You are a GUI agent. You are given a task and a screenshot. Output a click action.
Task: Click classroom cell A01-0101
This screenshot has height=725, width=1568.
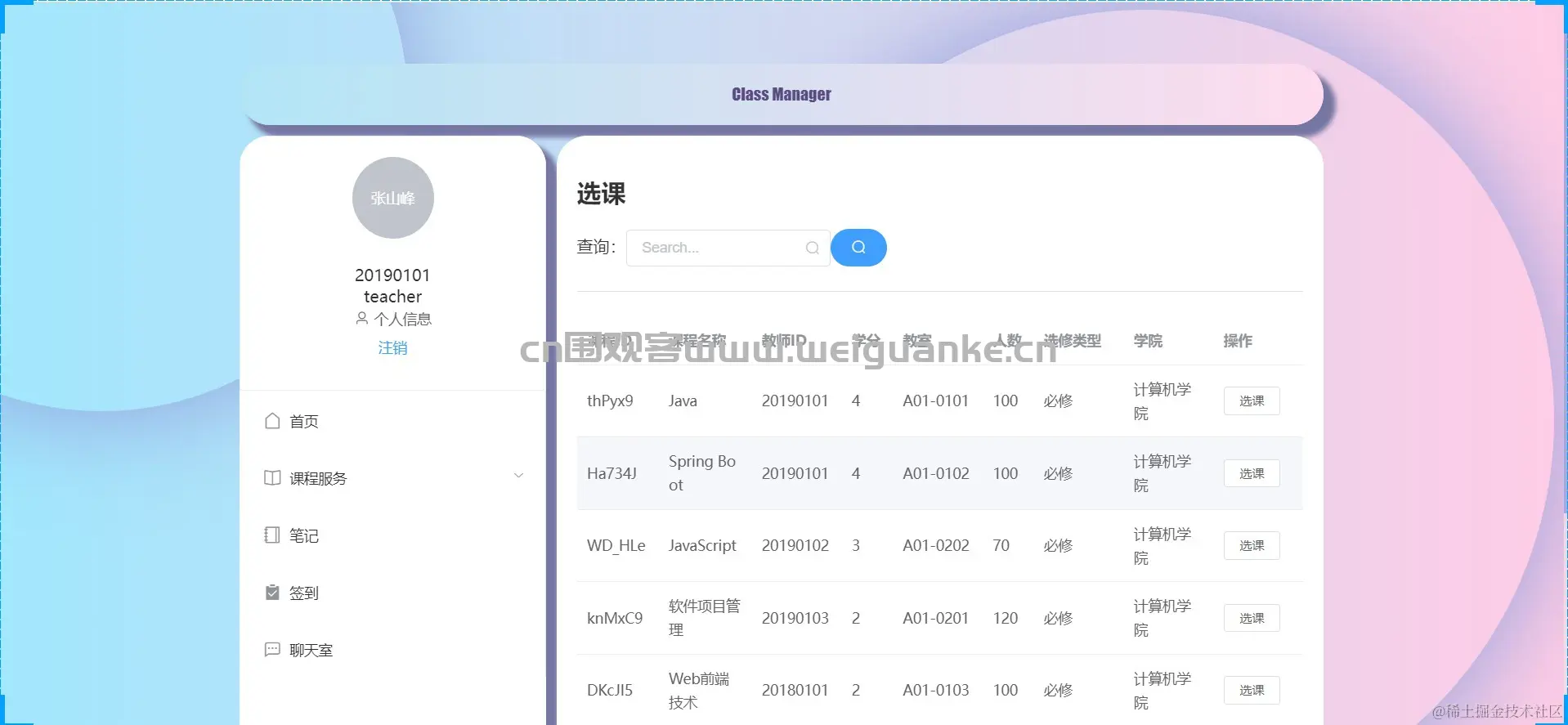(935, 401)
